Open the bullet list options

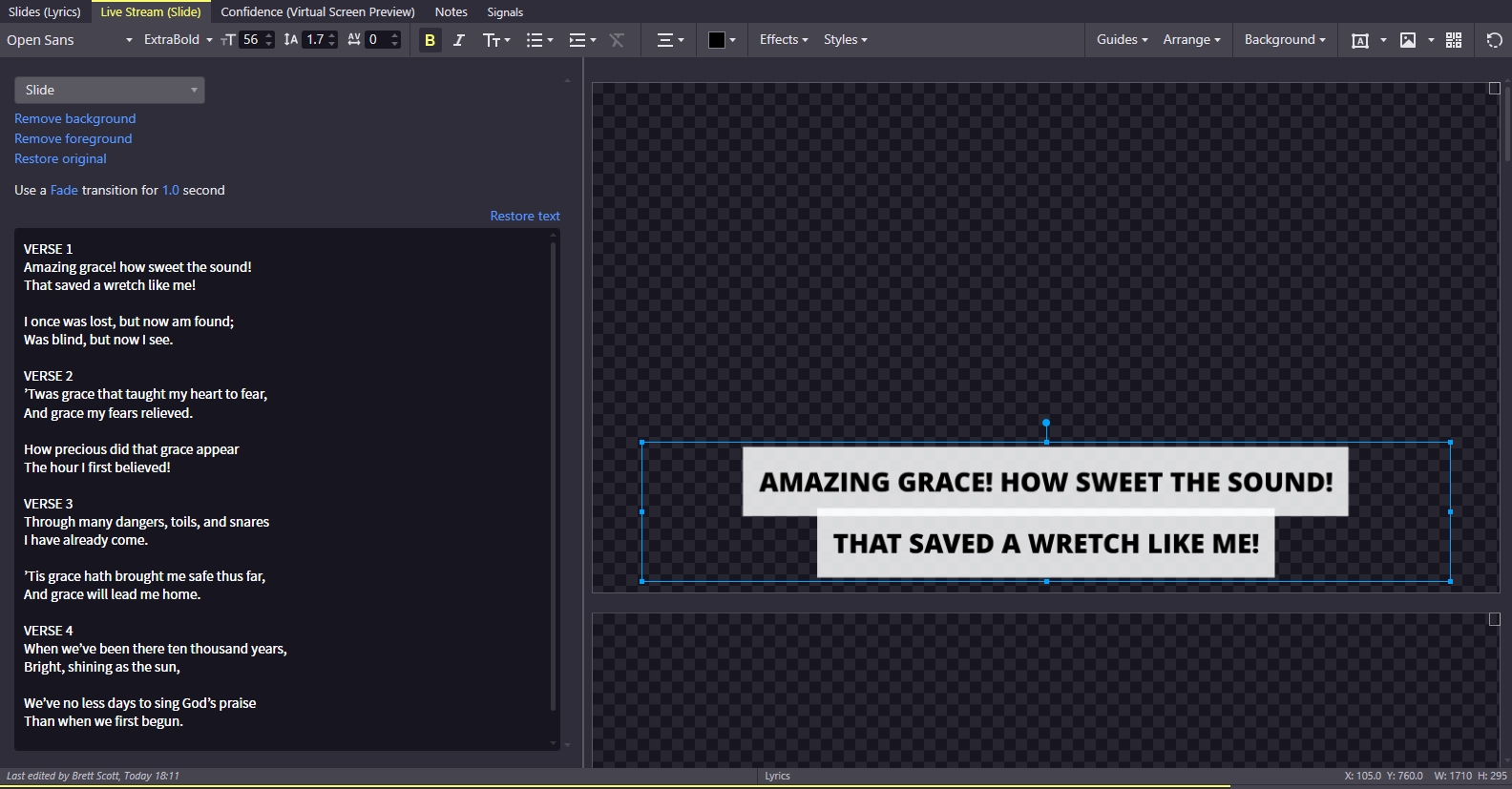[539, 40]
